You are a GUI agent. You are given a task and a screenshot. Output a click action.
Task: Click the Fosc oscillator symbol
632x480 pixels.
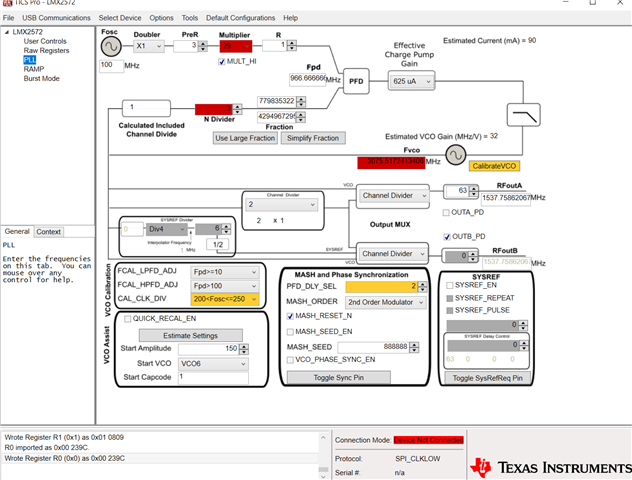pos(111,47)
